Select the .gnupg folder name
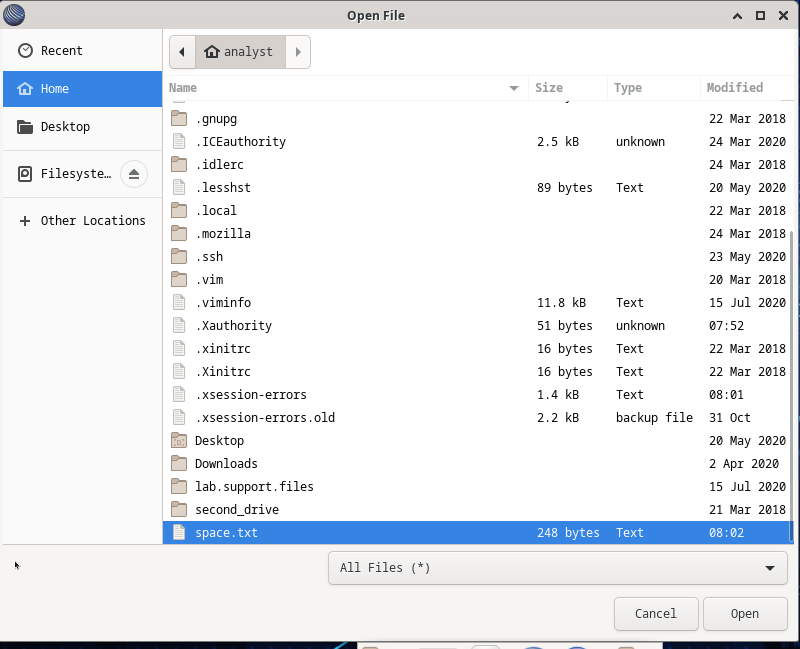 click(x=216, y=119)
